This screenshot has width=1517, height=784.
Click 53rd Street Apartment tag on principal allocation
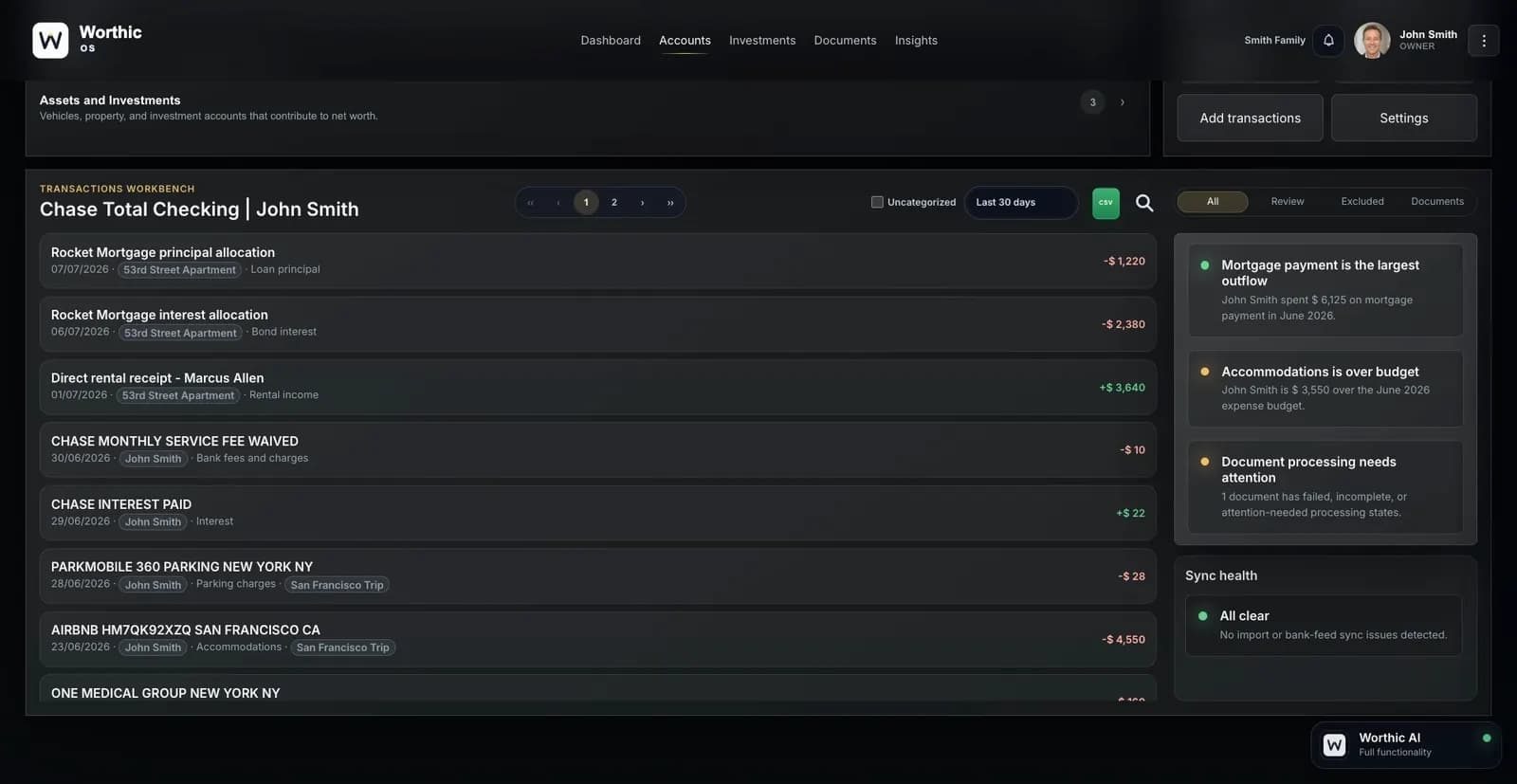click(179, 270)
